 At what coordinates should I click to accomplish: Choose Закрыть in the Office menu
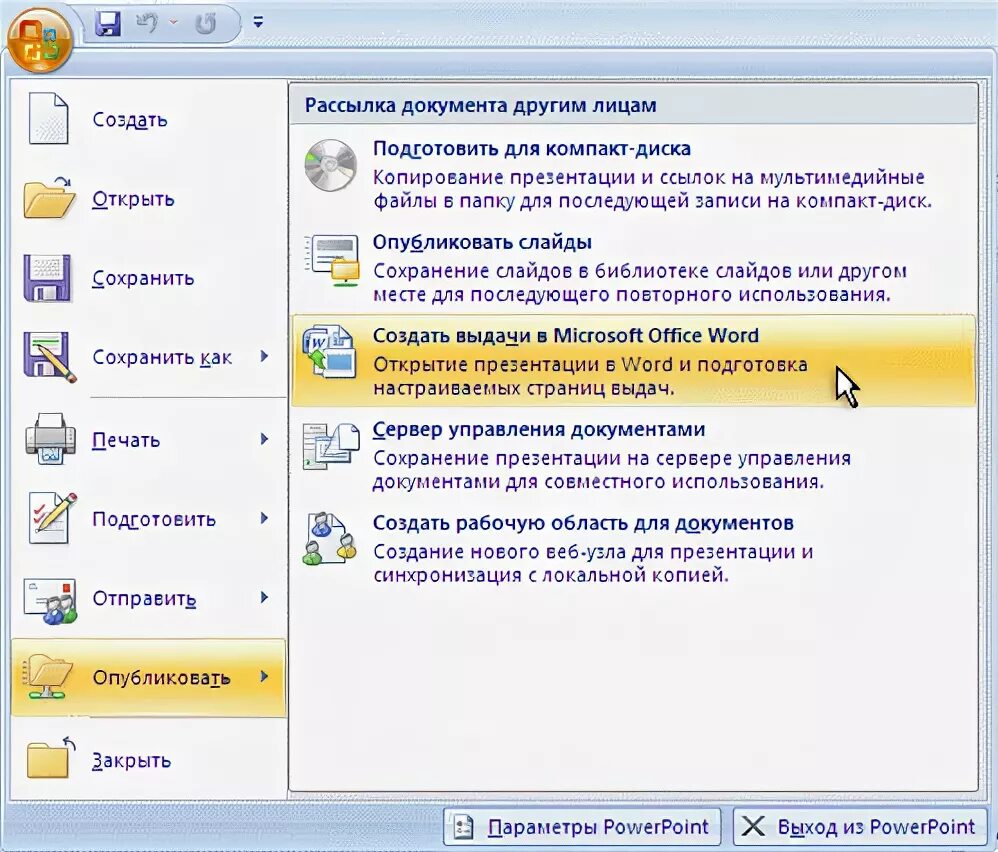[x=148, y=760]
